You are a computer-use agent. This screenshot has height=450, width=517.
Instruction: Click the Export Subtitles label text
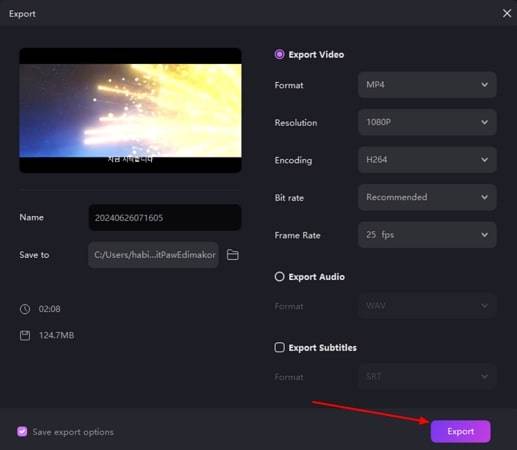click(x=322, y=348)
